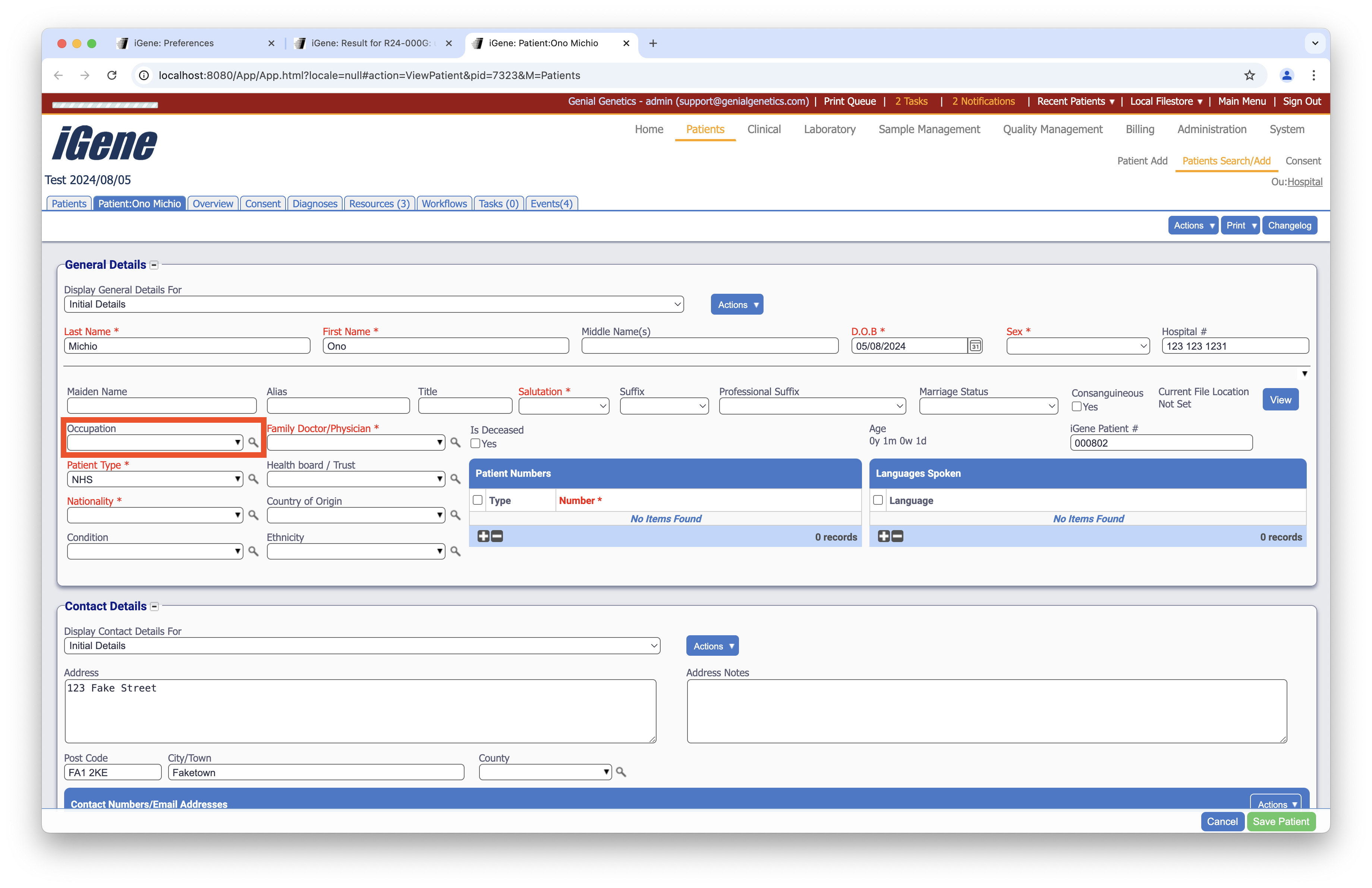Open the D.O.B calendar picker icon
This screenshot has height=888, width=1372.
tap(975, 346)
